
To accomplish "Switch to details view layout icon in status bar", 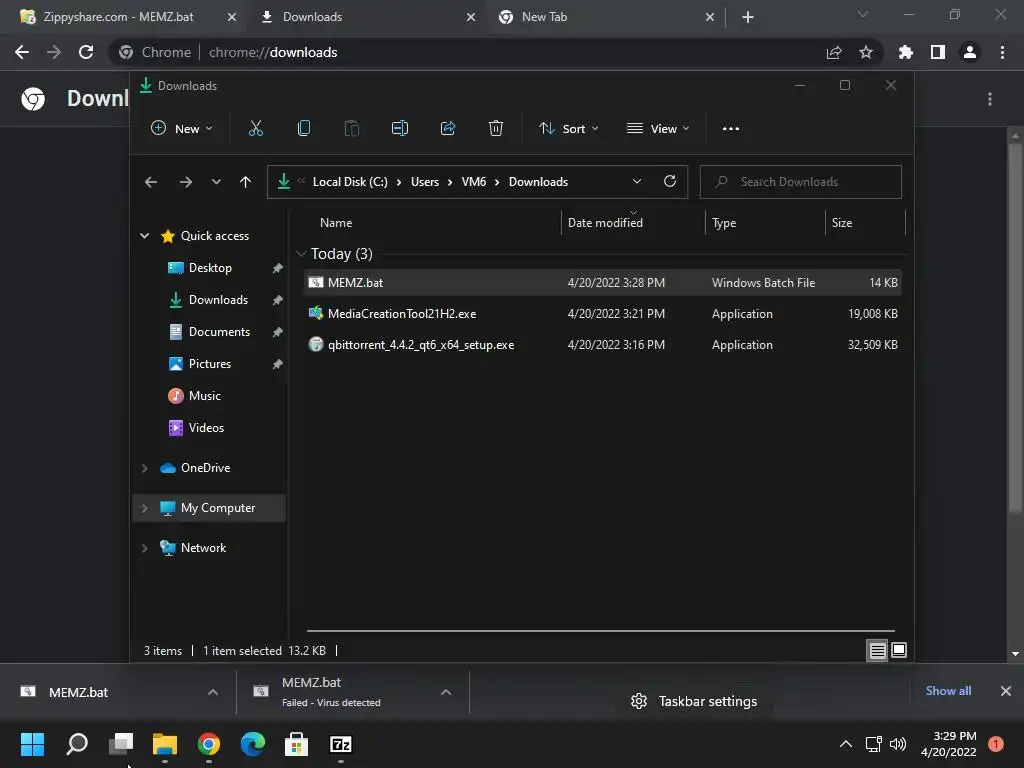I will tap(877, 650).
